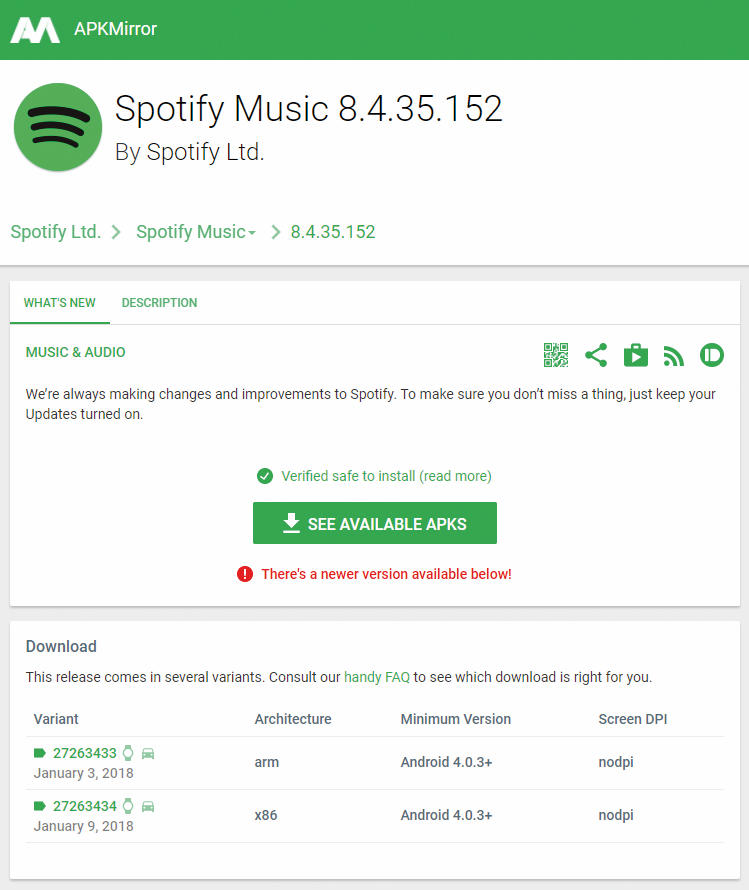749x890 pixels.
Task: Open variant 27263434 x86 download
Action: [85, 806]
